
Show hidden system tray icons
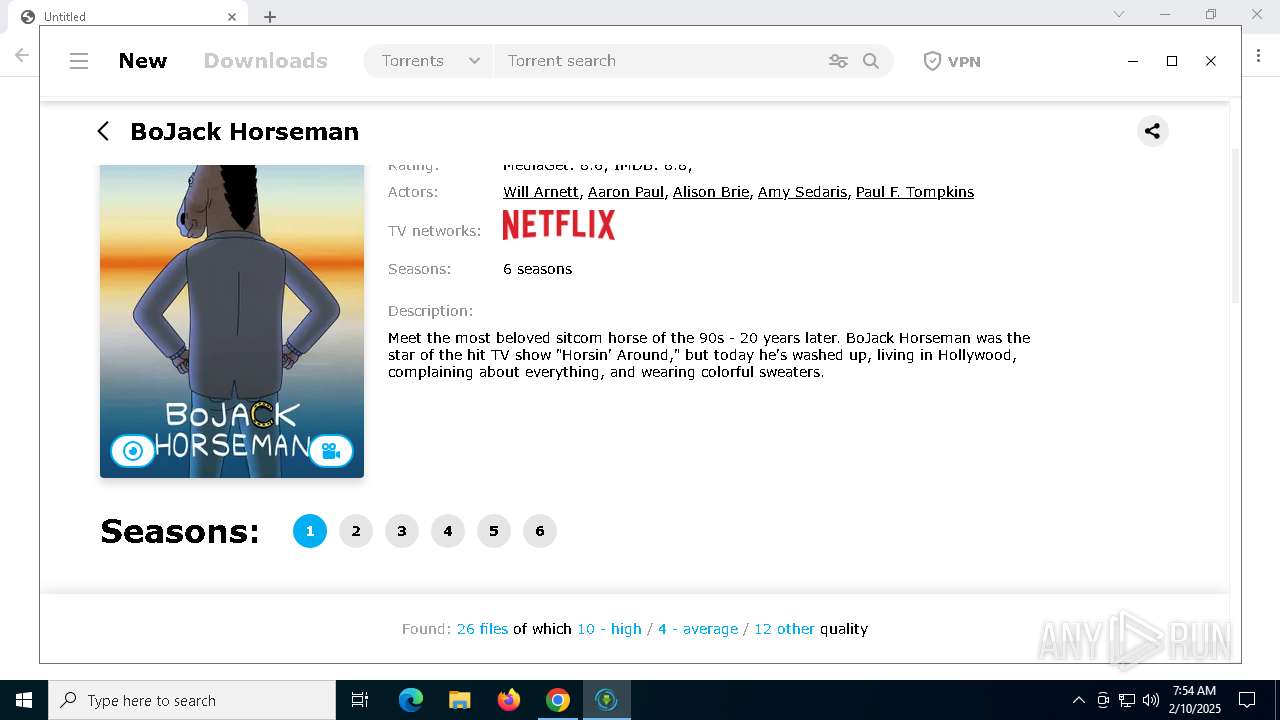click(x=1078, y=700)
